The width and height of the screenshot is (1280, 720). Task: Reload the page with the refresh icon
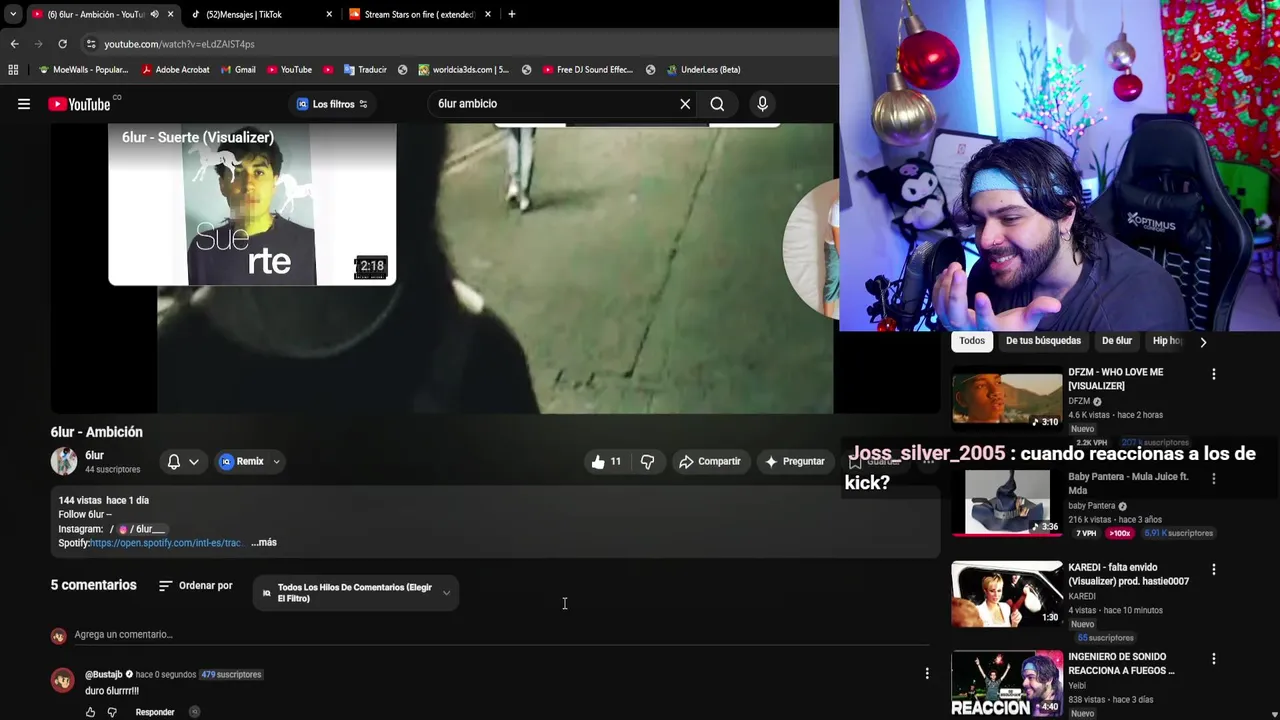pyautogui.click(x=62, y=44)
